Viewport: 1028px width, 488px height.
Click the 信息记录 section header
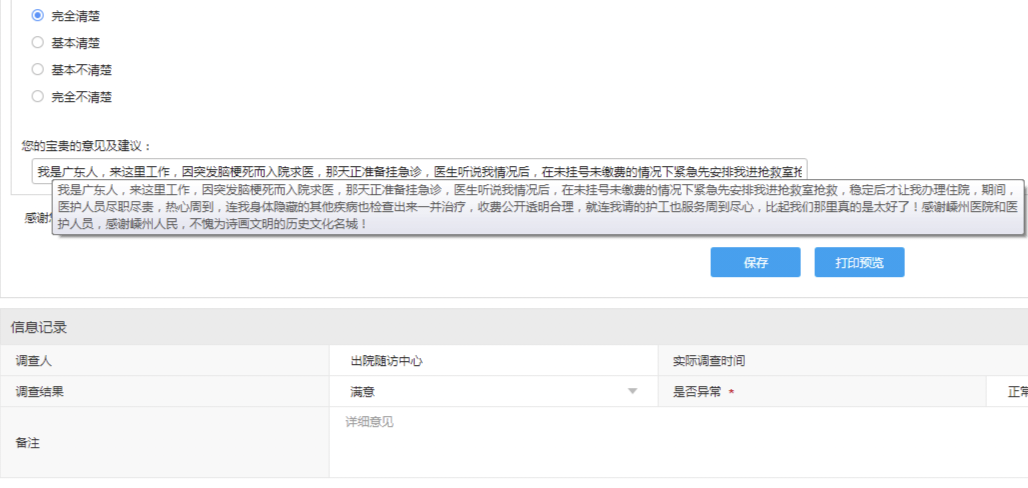(39, 327)
